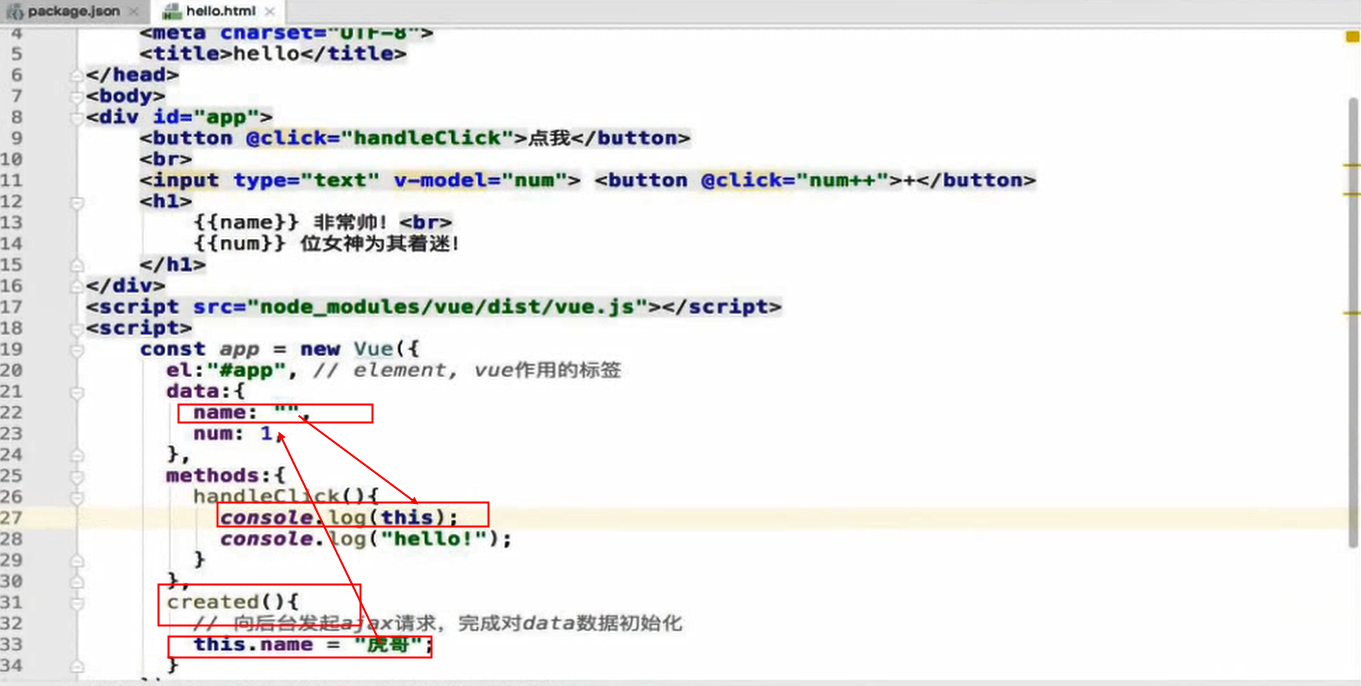Click the standalone <br> tag on line 10
Image resolution: width=1361 pixels, height=686 pixels.
[166, 159]
